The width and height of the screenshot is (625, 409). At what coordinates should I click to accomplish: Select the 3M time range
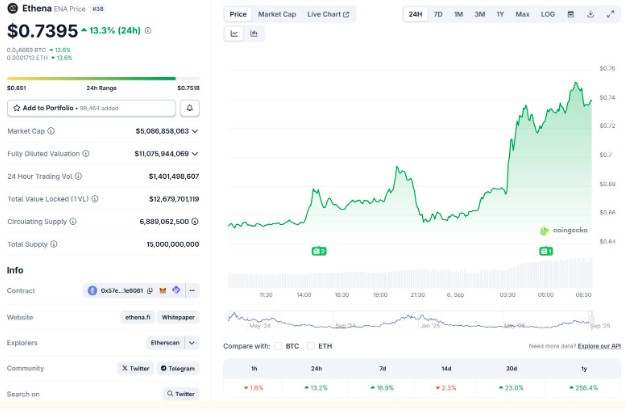480,14
